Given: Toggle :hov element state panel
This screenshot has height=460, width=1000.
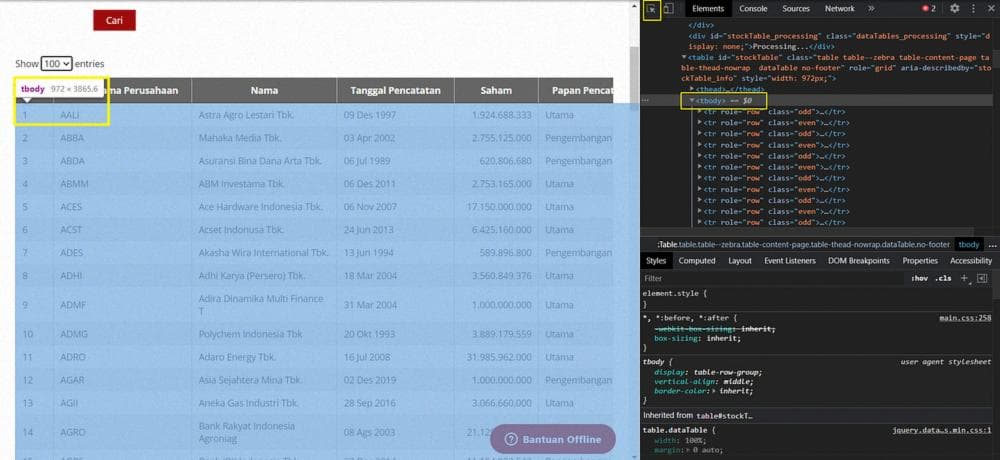Looking at the screenshot, I should click(x=919, y=278).
